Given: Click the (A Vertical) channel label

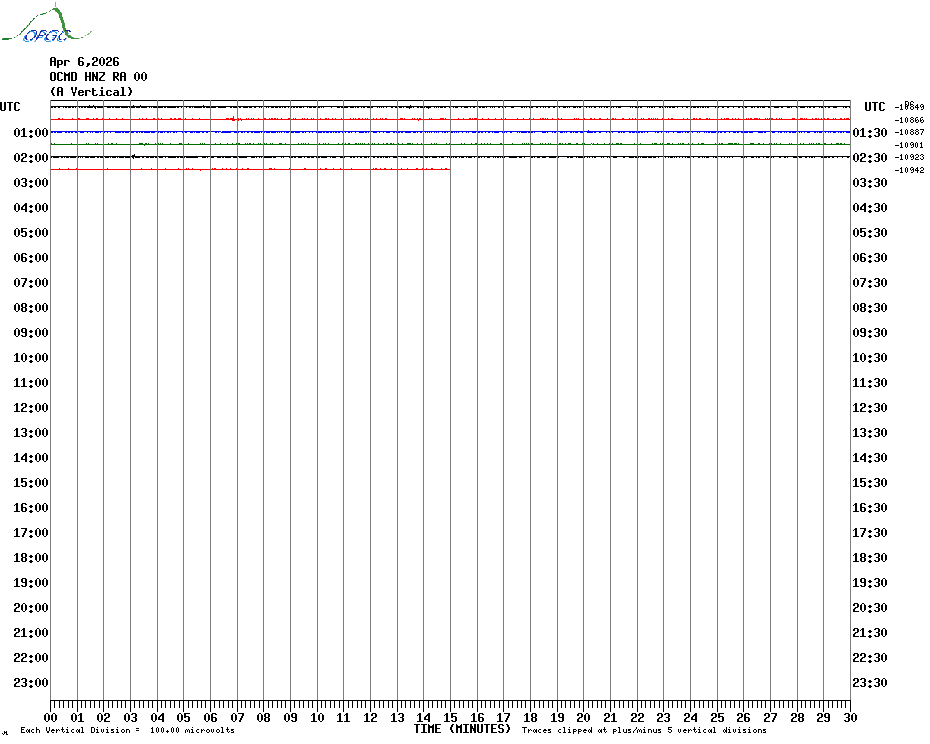Looking at the screenshot, I should tap(91, 92).
